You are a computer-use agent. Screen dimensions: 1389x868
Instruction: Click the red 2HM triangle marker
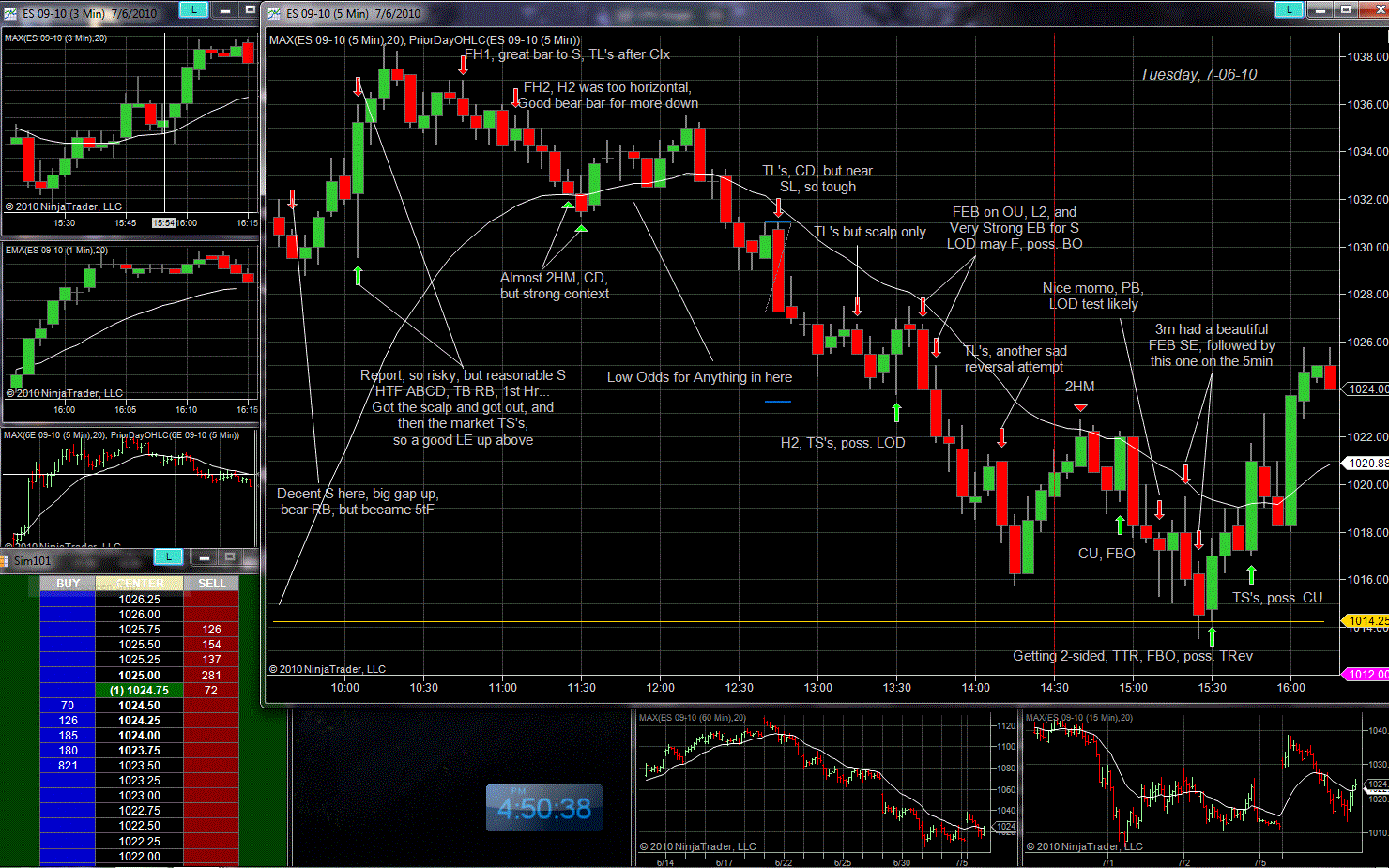pos(1080,407)
